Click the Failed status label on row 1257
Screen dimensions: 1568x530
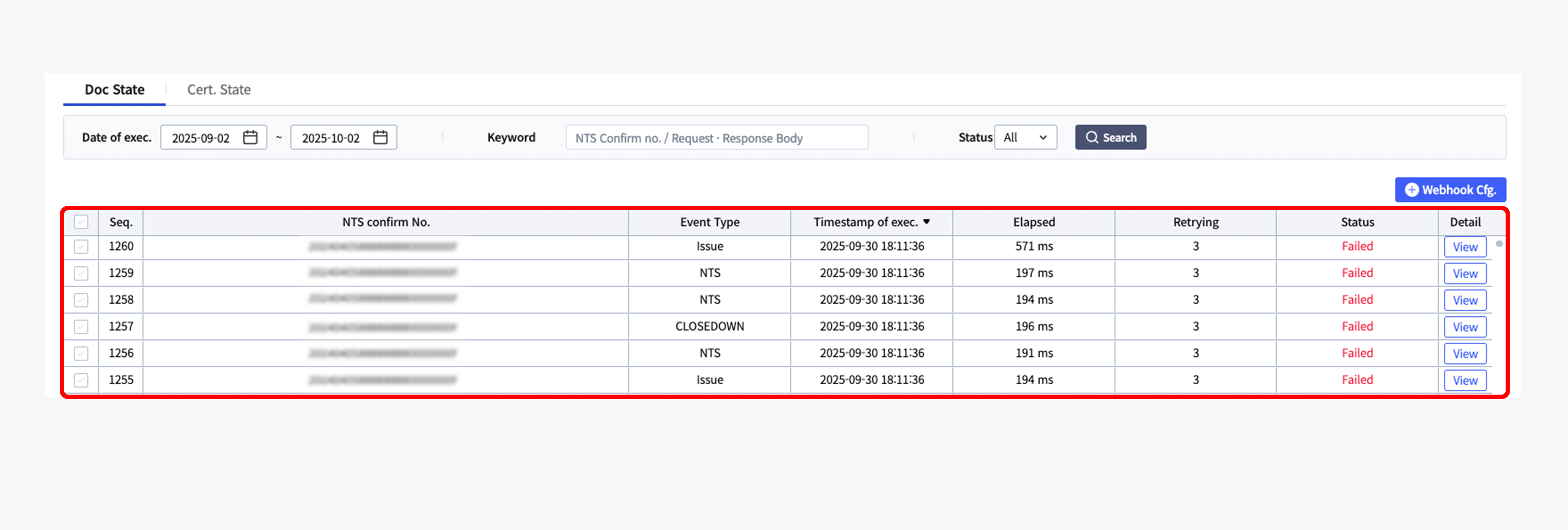1357,326
